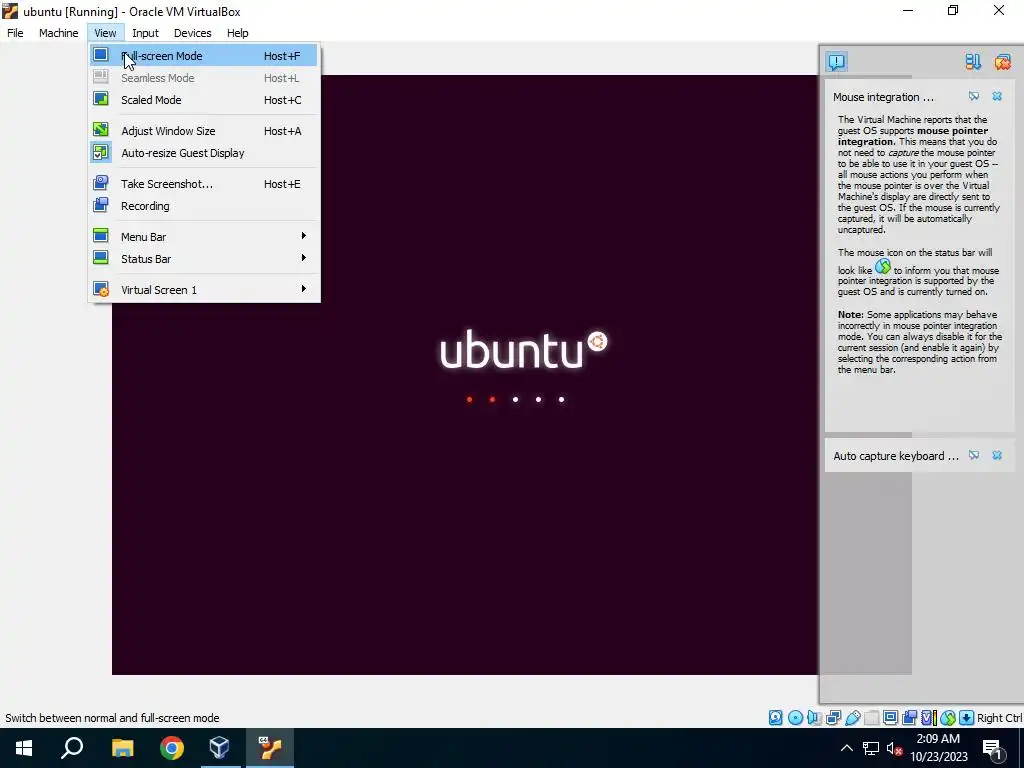This screenshot has width=1024, height=768.
Task: Open Google Chrome from taskbar
Action: (x=172, y=748)
